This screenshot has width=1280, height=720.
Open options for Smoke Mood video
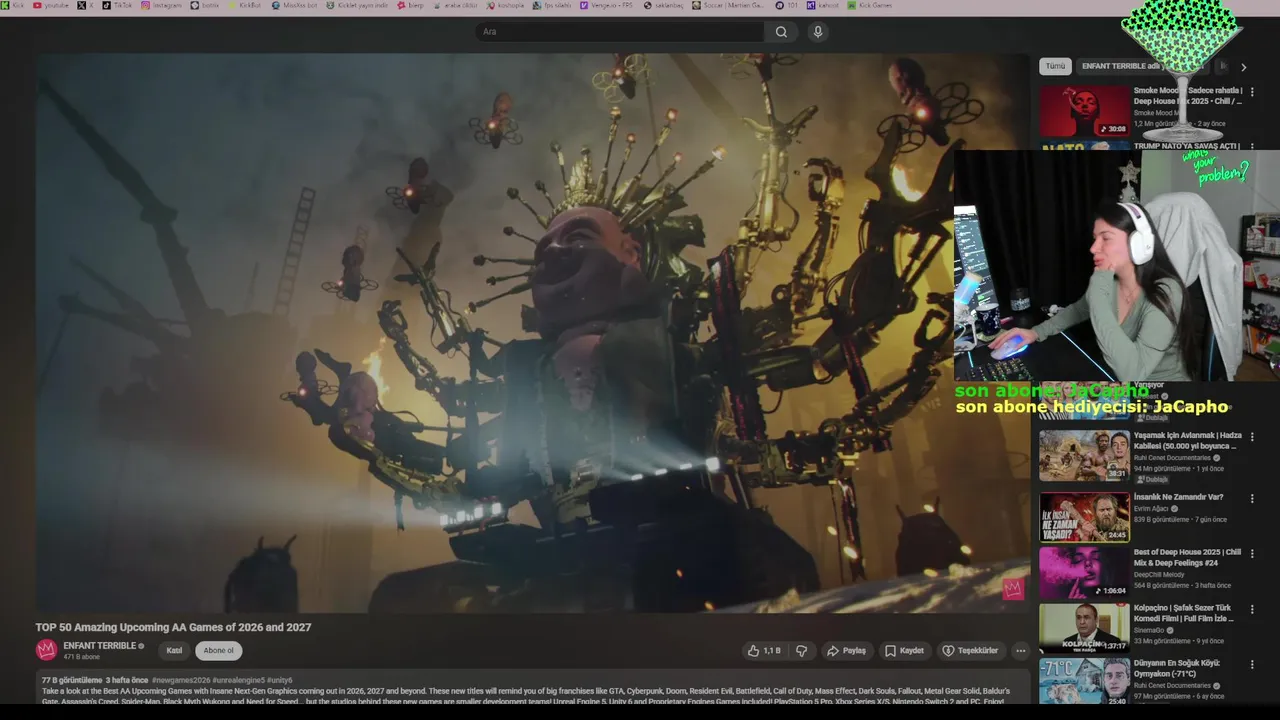pos(1252,92)
